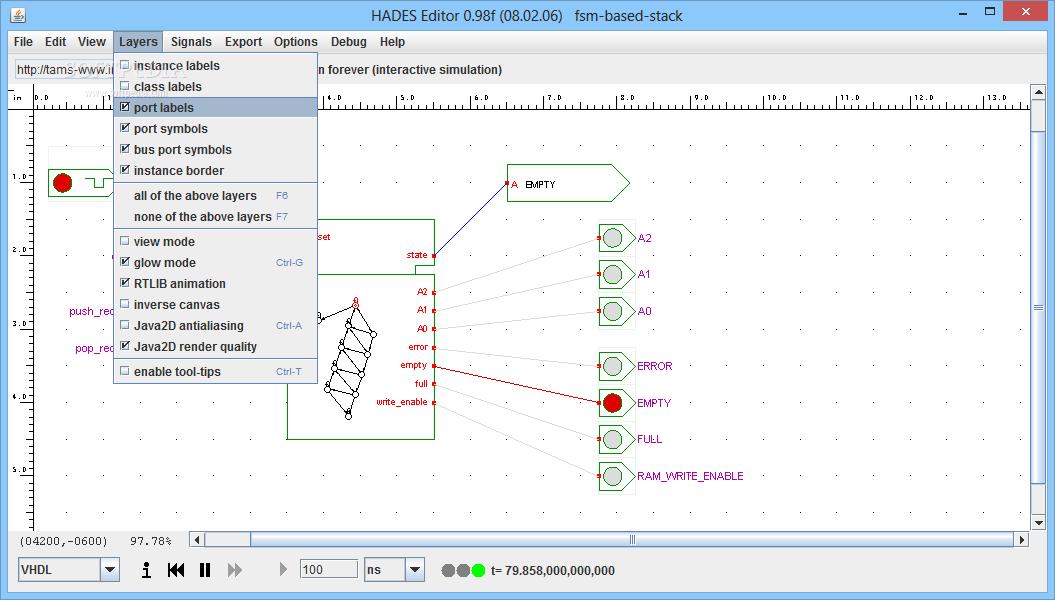Viewport: 1055px width, 600px height.
Task: Toggle glow mode option
Action: coord(215,262)
